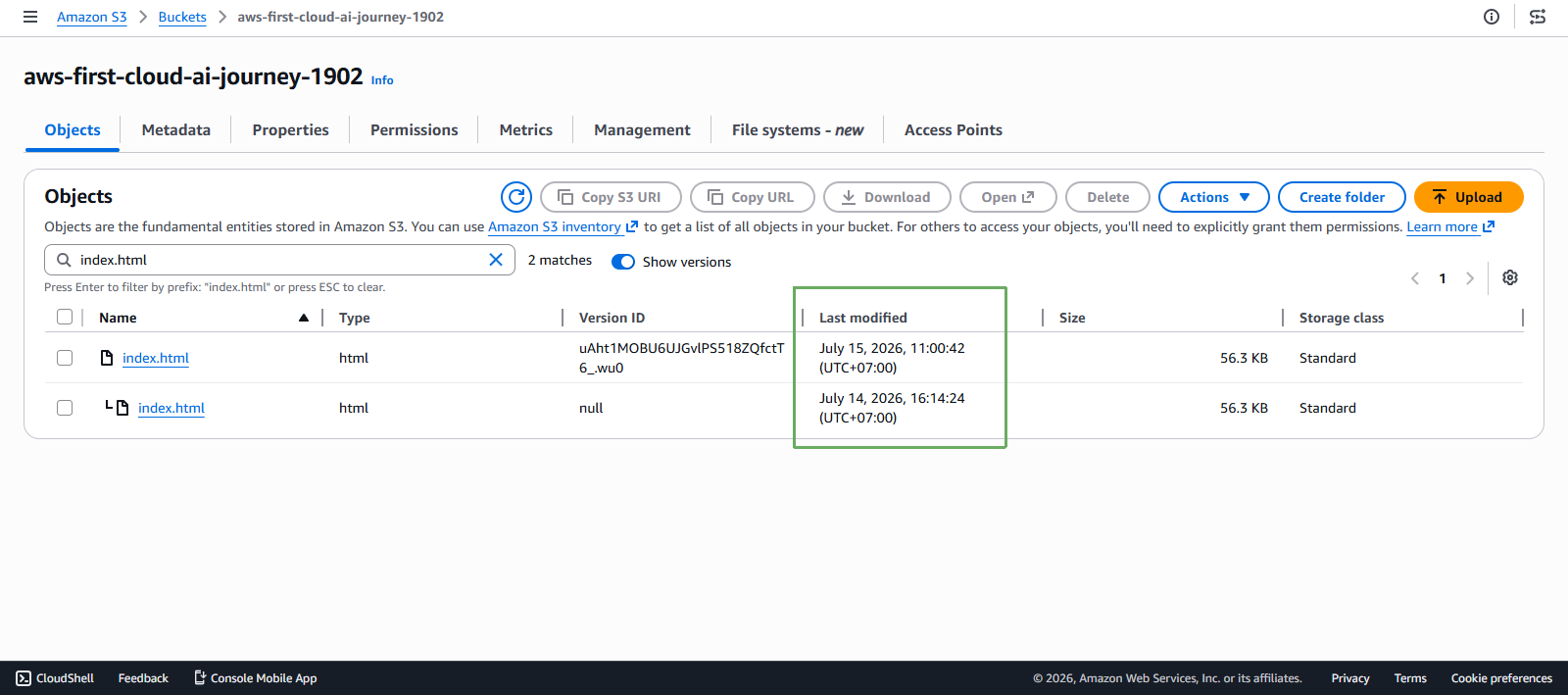The height and width of the screenshot is (695, 1568).
Task: Expand the Actions dropdown
Action: [x=1214, y=197]
